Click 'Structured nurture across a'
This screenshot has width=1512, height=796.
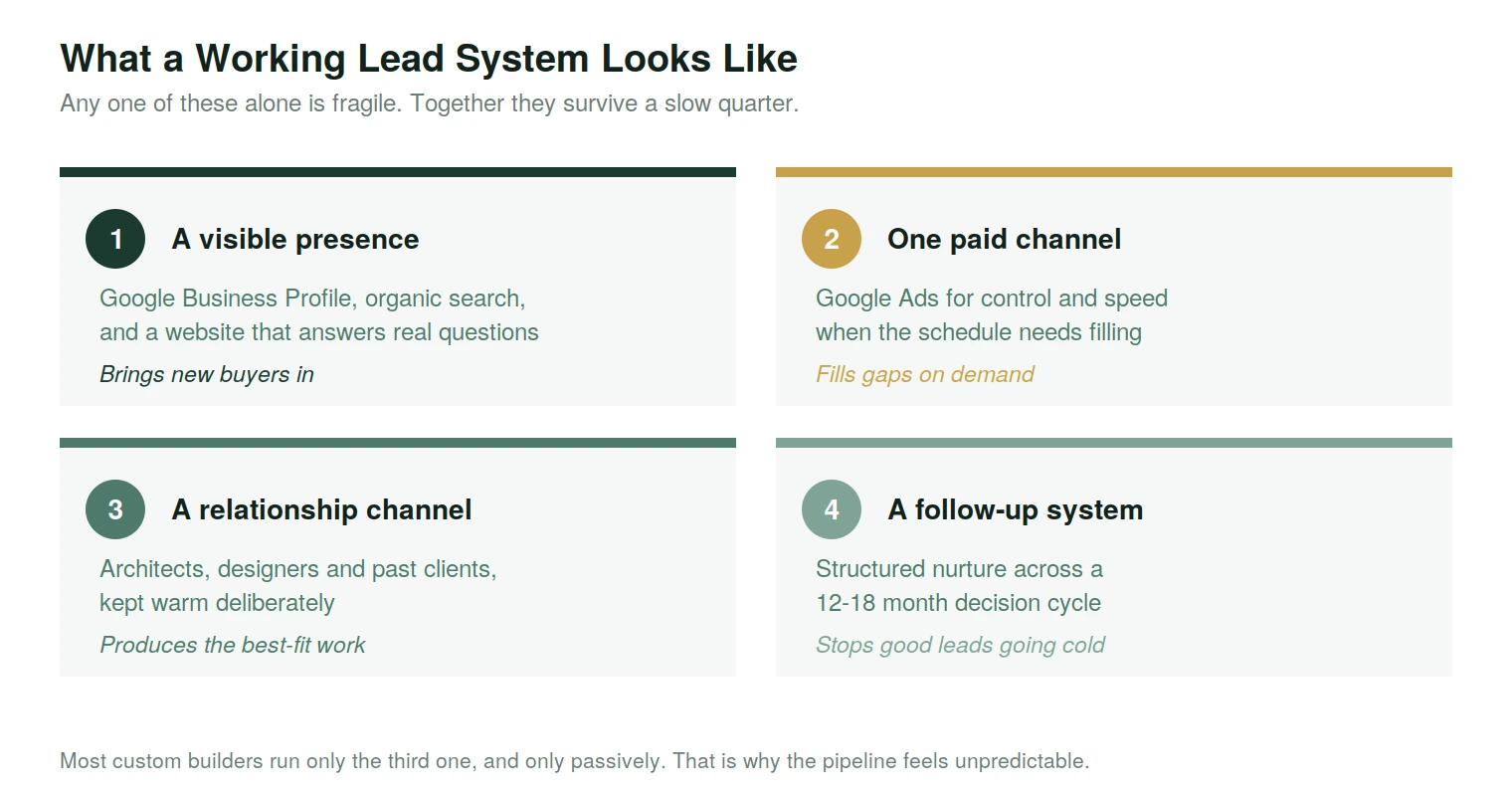pyautogui.click(x=959, y=569)
